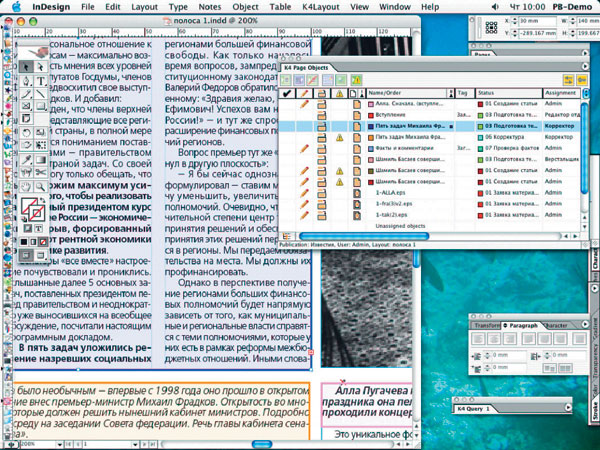Toggle pencil edit mark in Факты и комментарии row
The height and width of the screenshot is (450, 600).
click(304, 148)
